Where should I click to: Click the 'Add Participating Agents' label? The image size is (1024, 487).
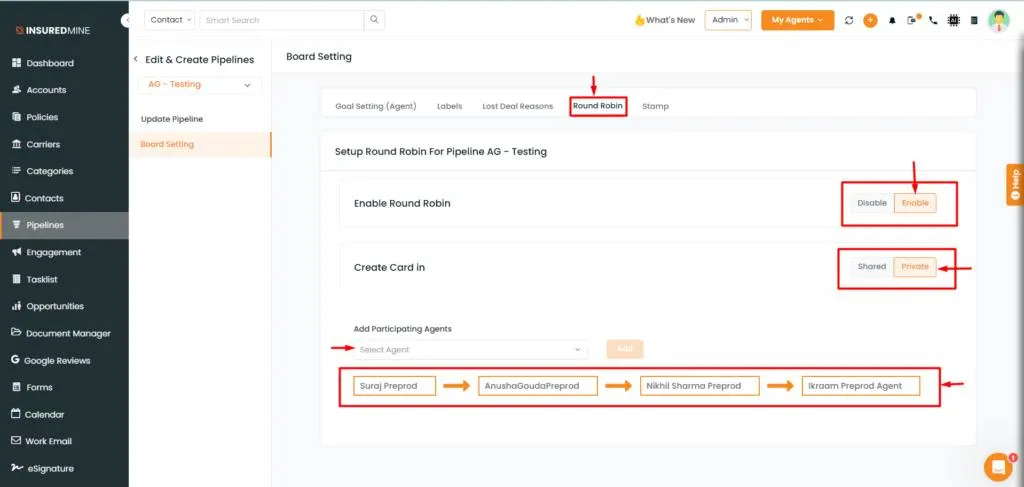point(402,329)
